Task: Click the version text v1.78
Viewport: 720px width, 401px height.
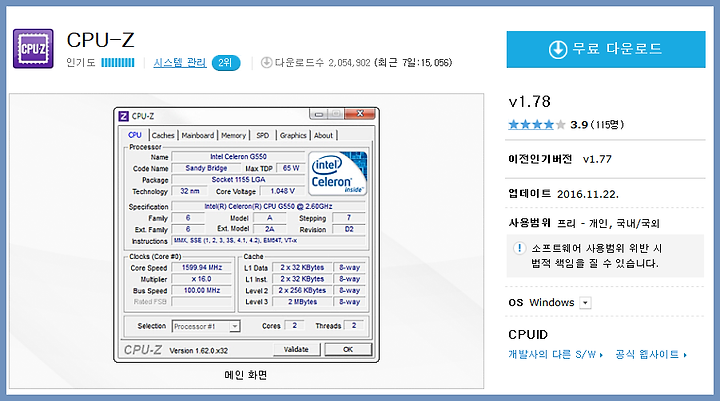Action: click(529, 102)
